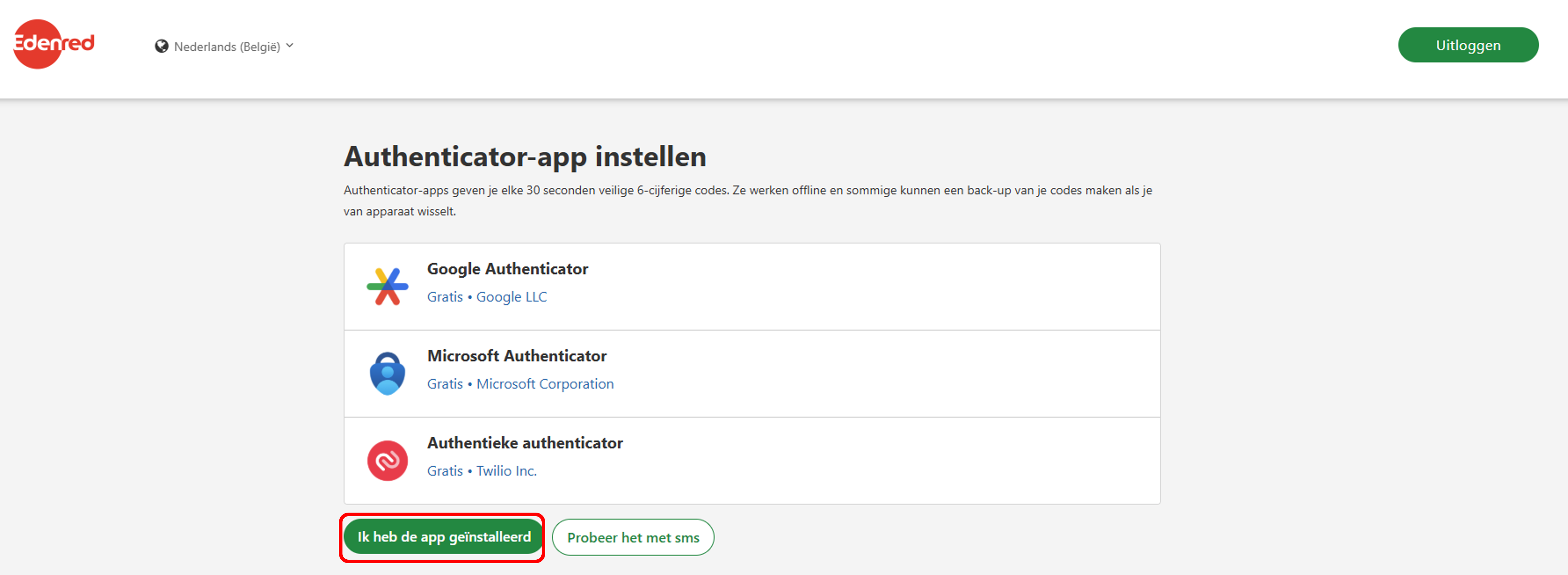Image resolution: width=1568 pixels, height=575 pixels.
Task: Choose Probeer het met sms
Action: pyautogui.click(x=633, y=537)
